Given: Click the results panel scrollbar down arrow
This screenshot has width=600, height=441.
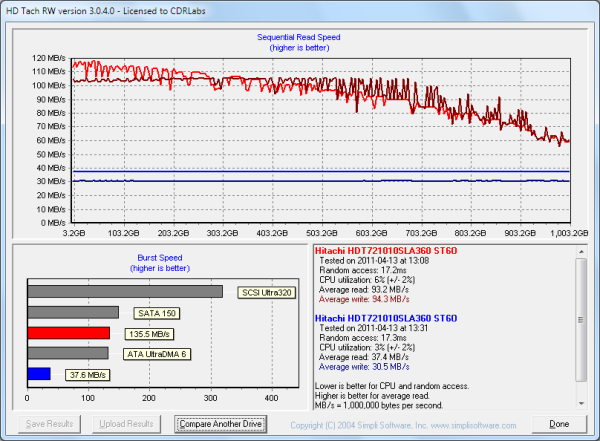Looking at the screenshot, I should point(582,400).
